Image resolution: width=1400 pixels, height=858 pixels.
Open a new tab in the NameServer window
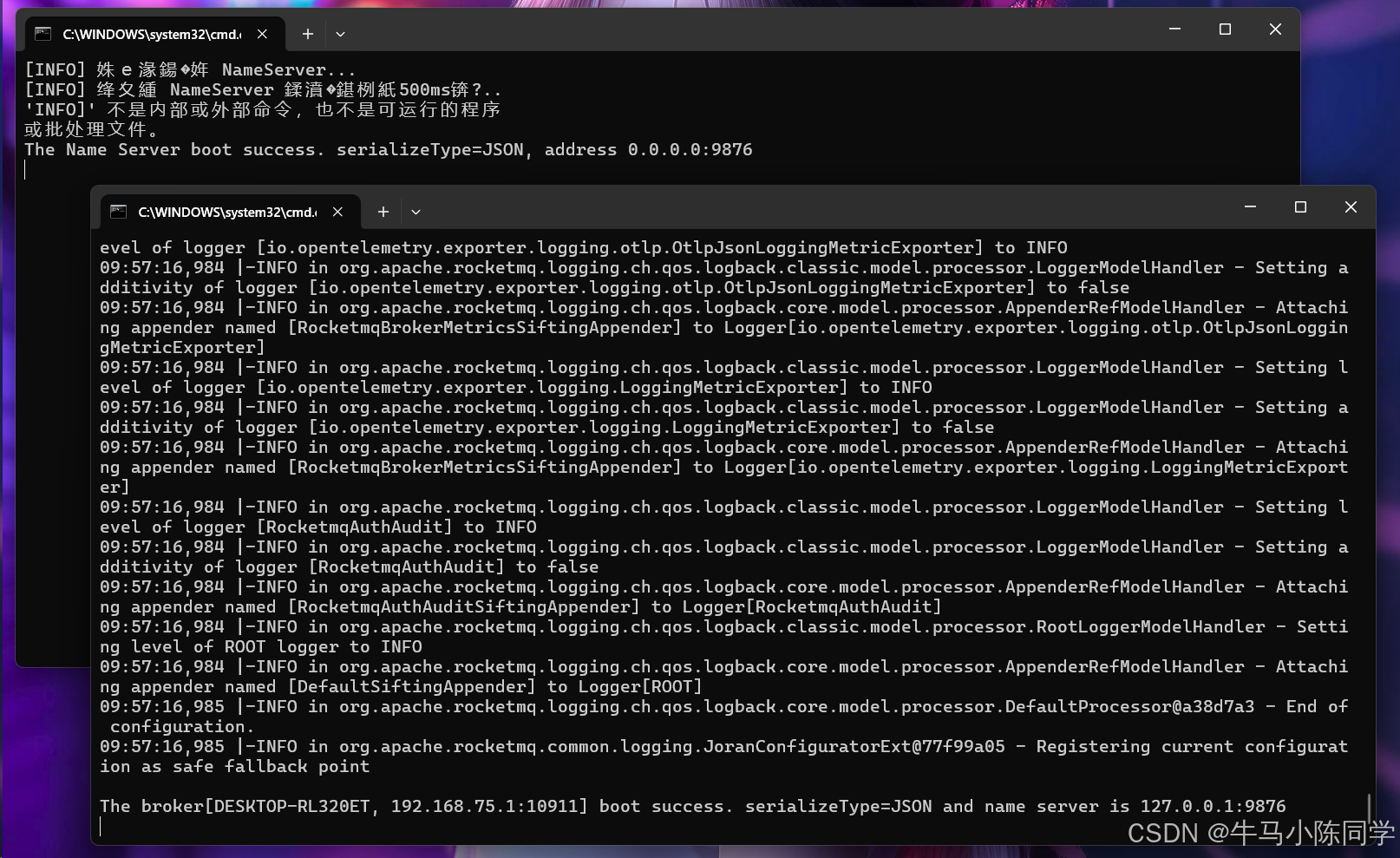(307, 34)
